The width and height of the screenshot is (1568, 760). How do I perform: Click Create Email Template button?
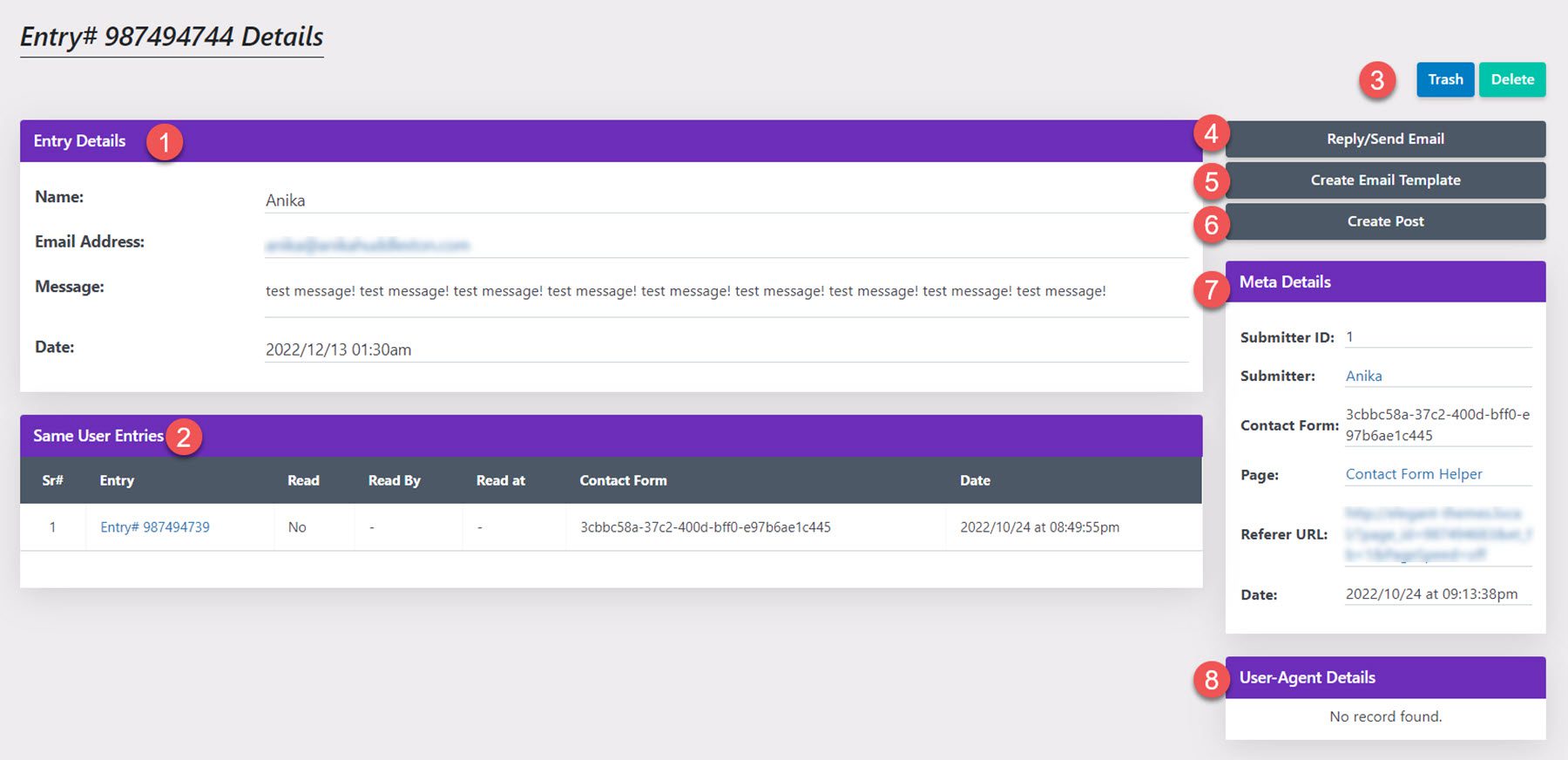[1385, 180]
